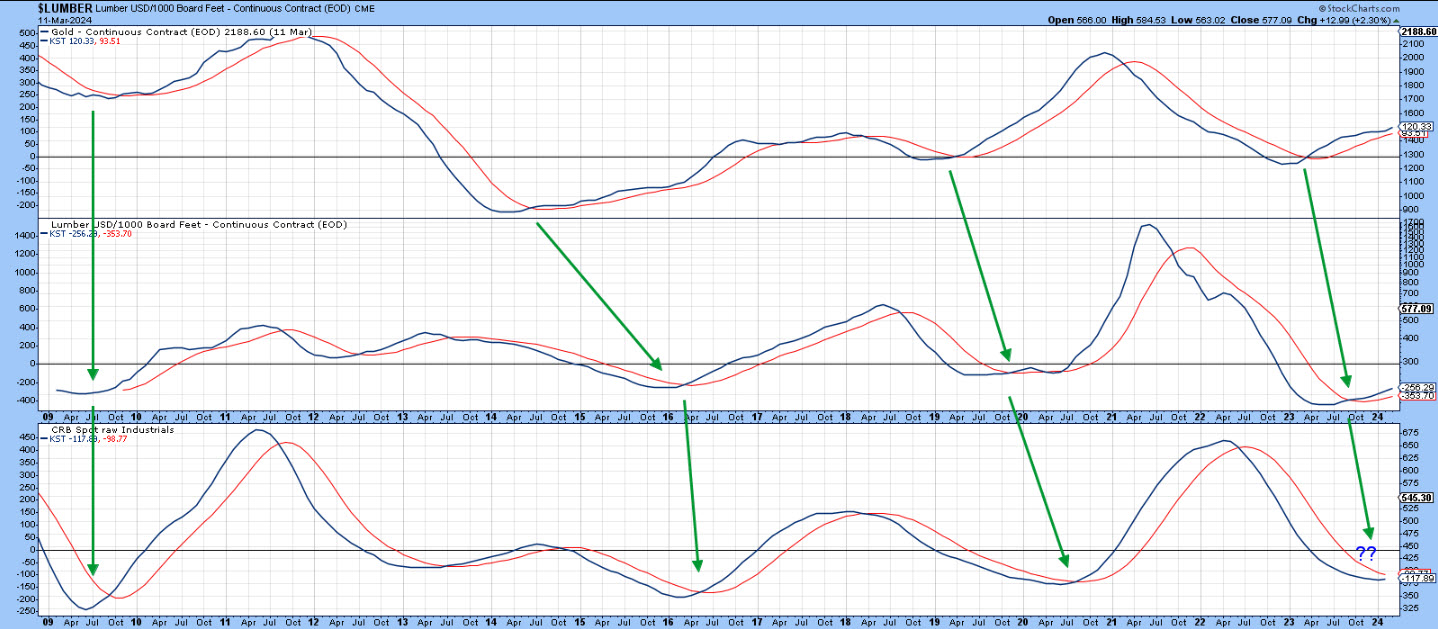Click the $LUMBER ticker symbol in the header

click(66, 6)
